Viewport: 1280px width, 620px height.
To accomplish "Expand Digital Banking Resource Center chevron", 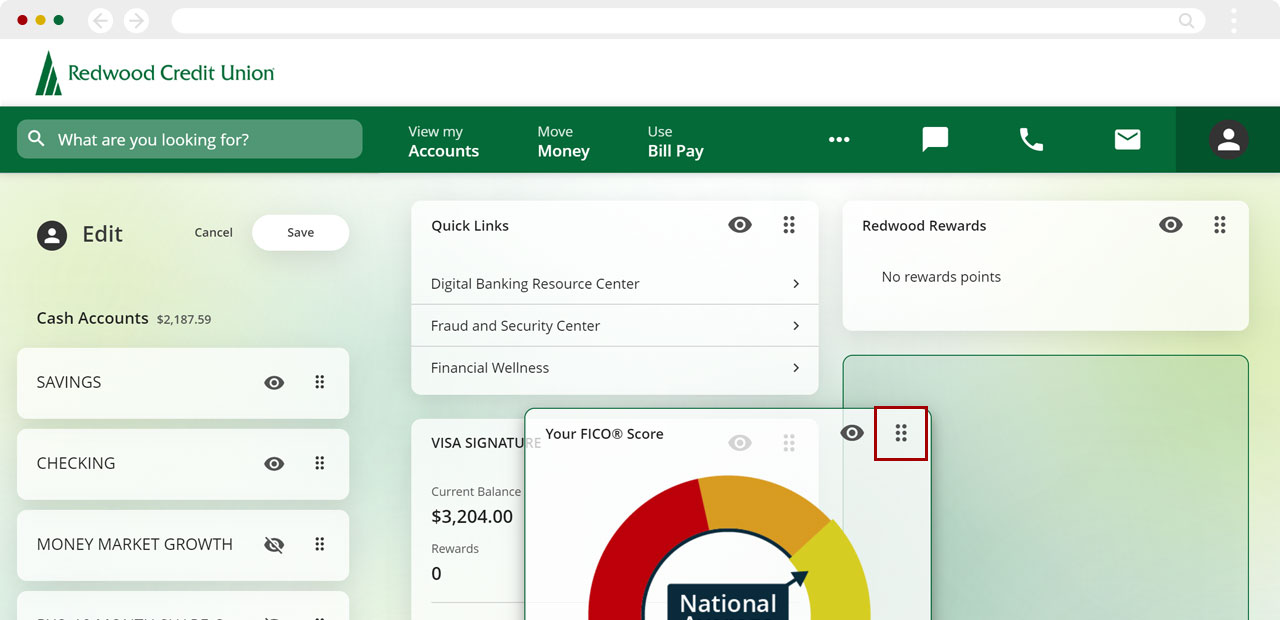I will [x=796, y=284].
